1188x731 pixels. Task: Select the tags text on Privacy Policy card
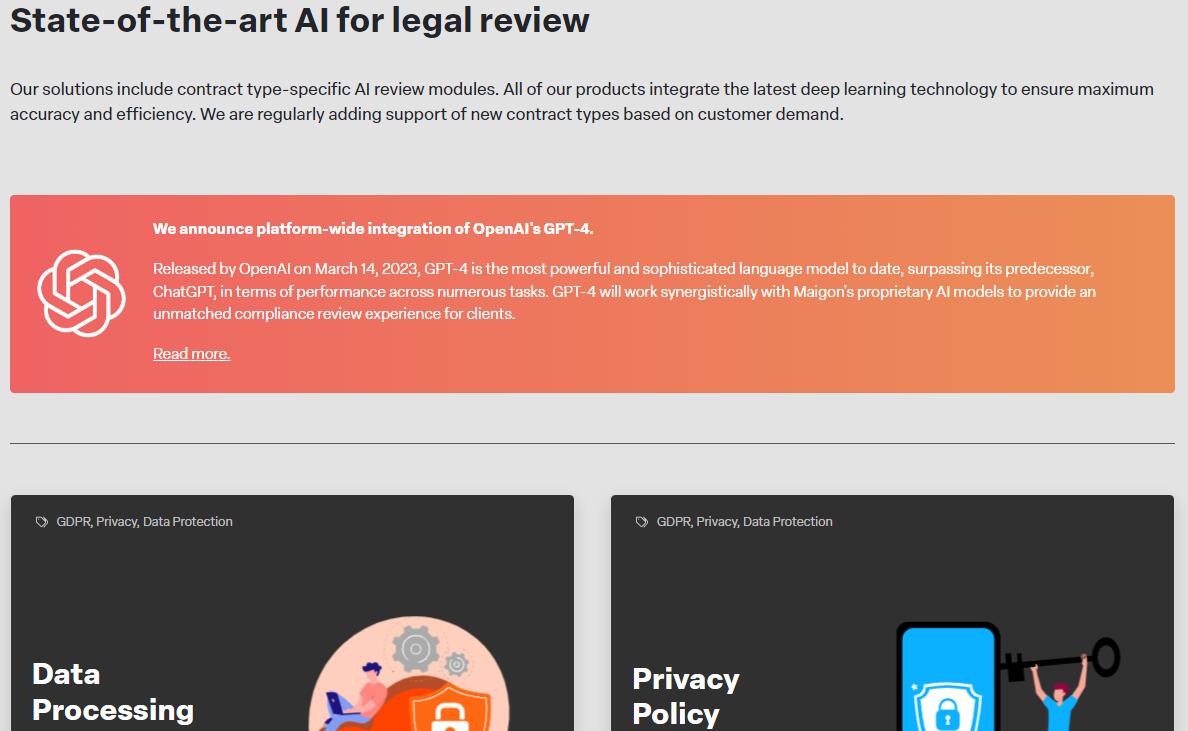(x=744, y=522)
